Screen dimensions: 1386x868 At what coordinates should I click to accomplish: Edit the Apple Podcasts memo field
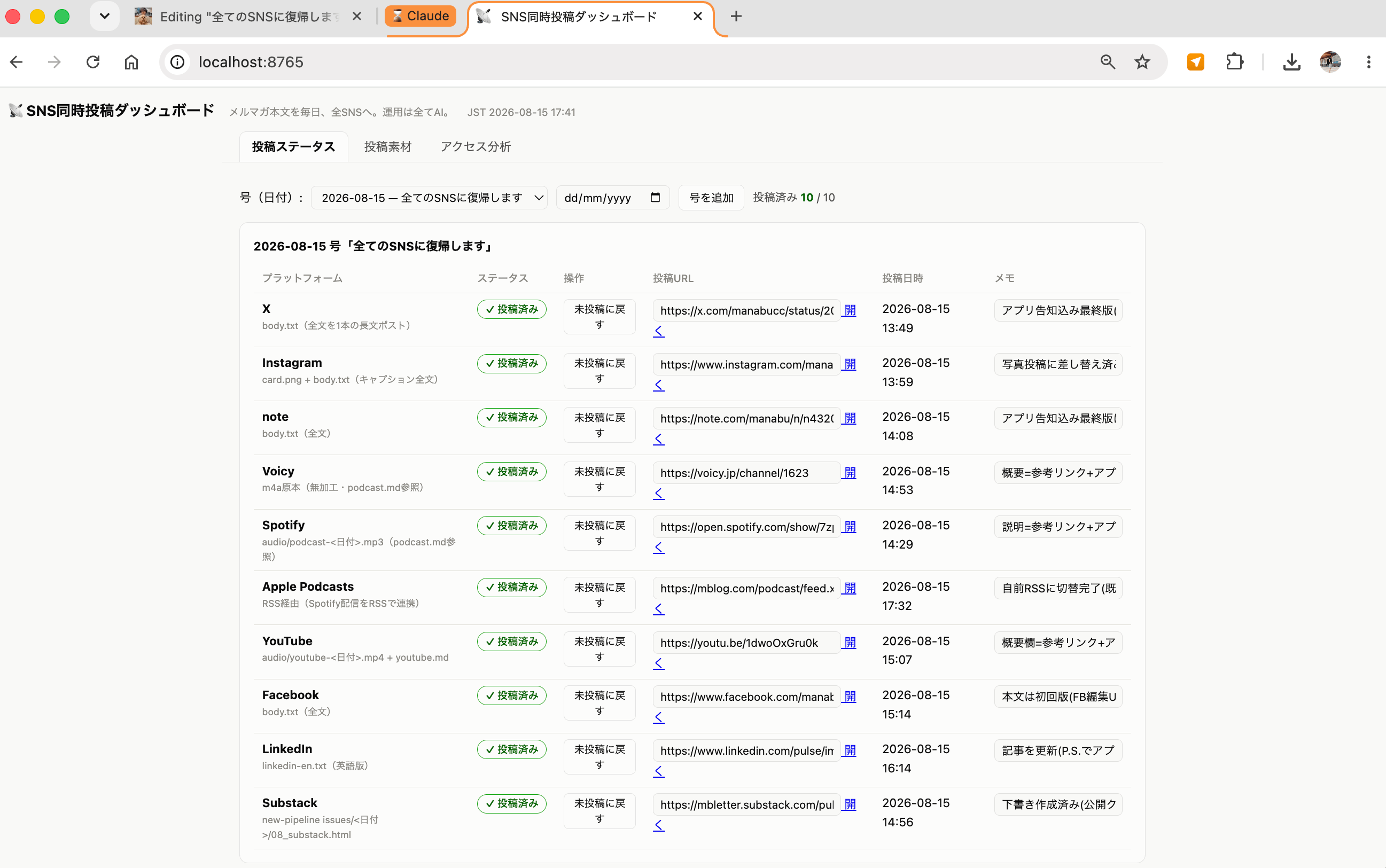click(x=1058, y=588)
